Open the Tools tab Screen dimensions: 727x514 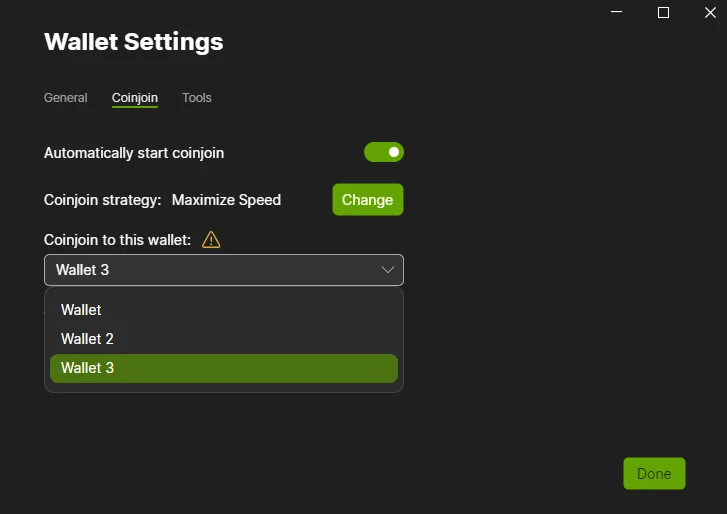coord(196,98)
